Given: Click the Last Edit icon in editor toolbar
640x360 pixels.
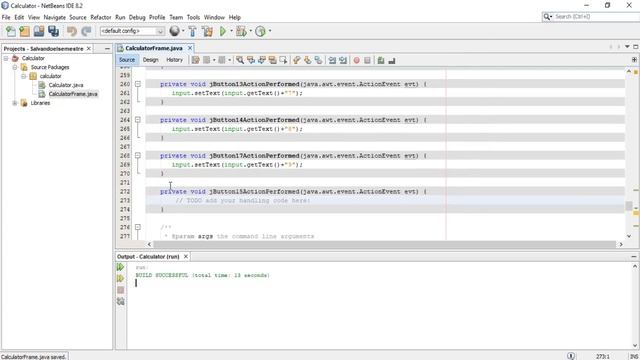Looking at the screenshot, I should 196,60.
